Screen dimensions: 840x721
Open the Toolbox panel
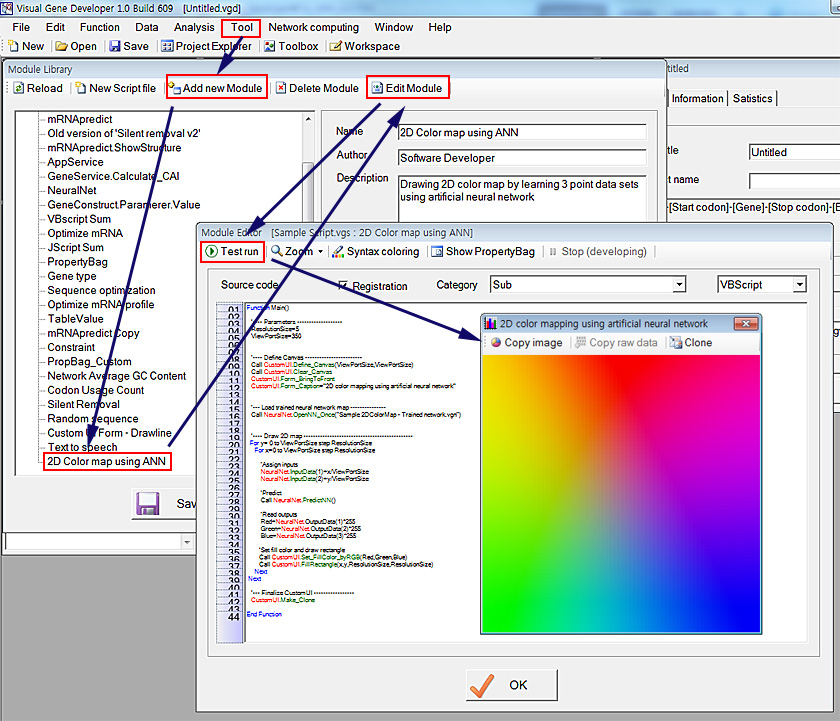click(291, 46)
